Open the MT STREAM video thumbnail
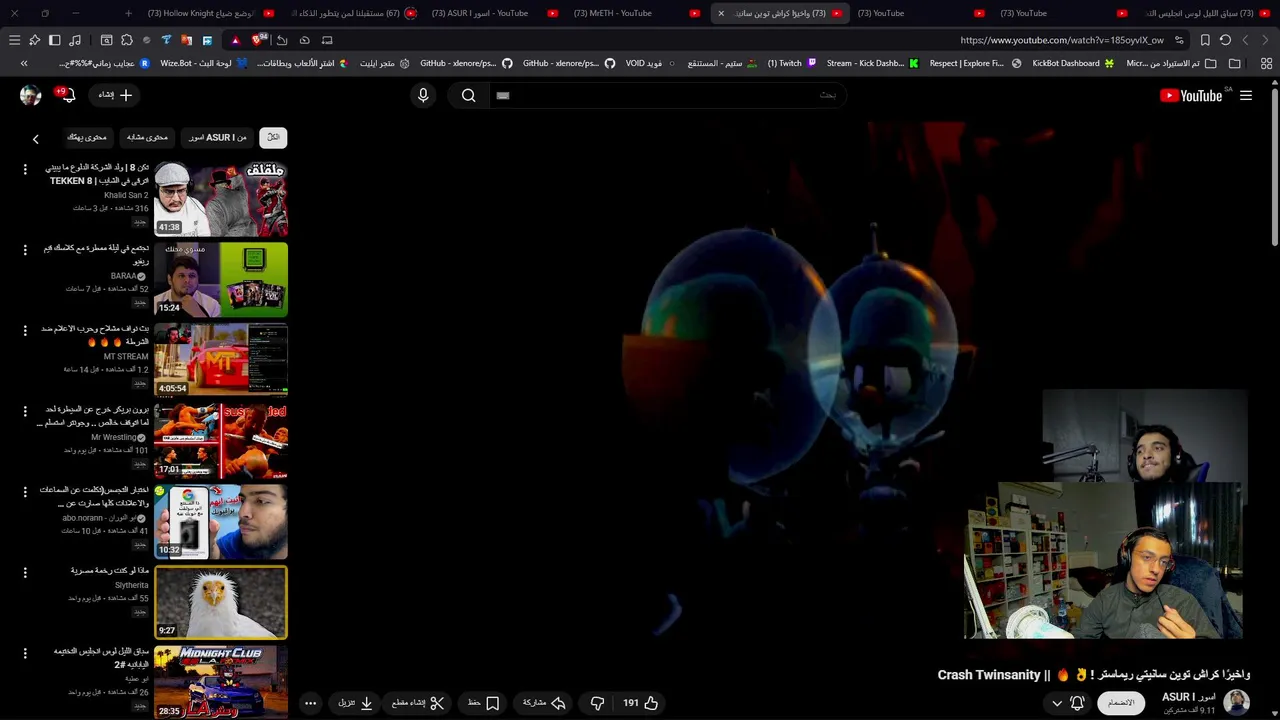Image resolution: width=1280 pixels, height=720 pixels. coord(221,360)
